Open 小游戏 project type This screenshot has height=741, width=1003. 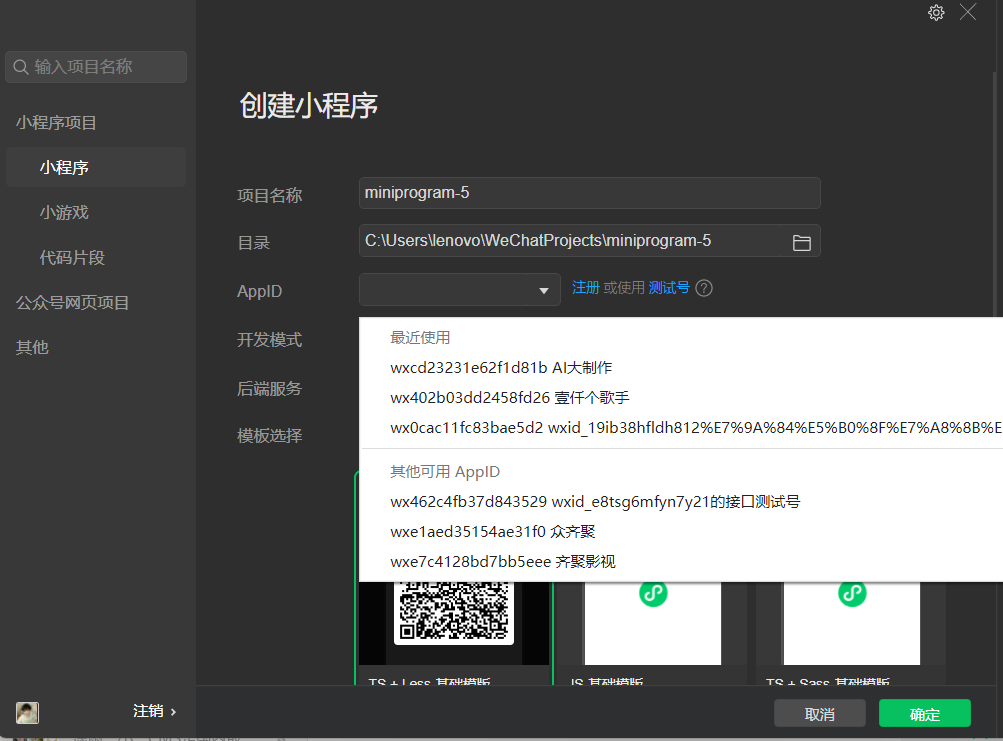(x=64, y=212)
